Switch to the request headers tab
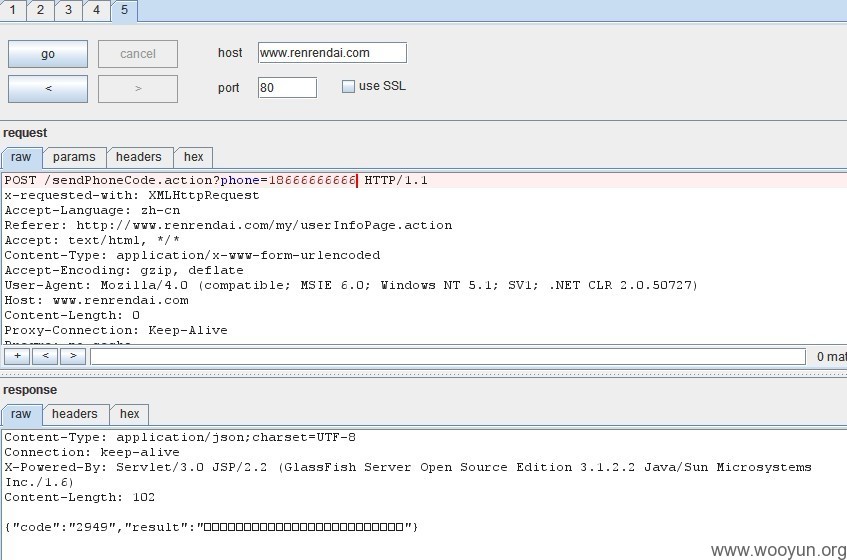Viewport: 847px width, 560px height. point(139,157)
